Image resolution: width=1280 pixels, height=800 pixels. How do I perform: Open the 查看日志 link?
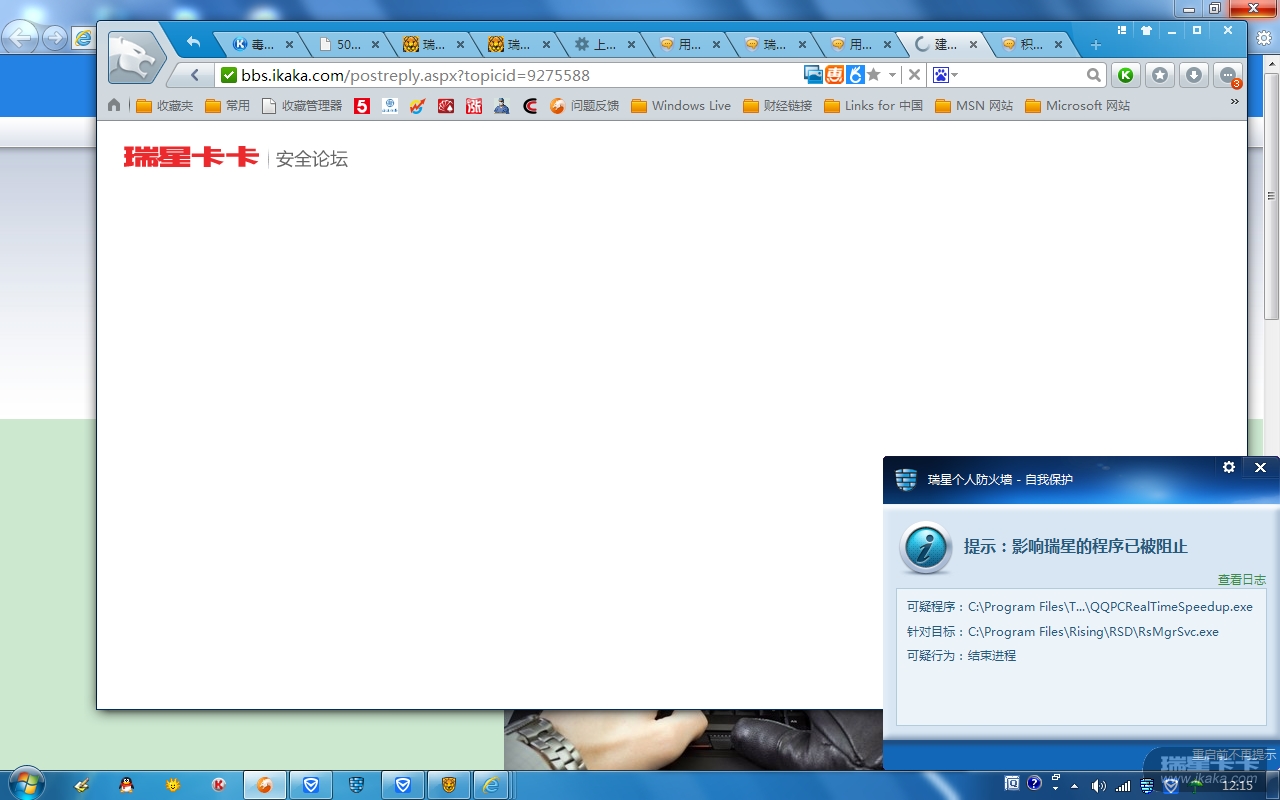click(1242, 580)
